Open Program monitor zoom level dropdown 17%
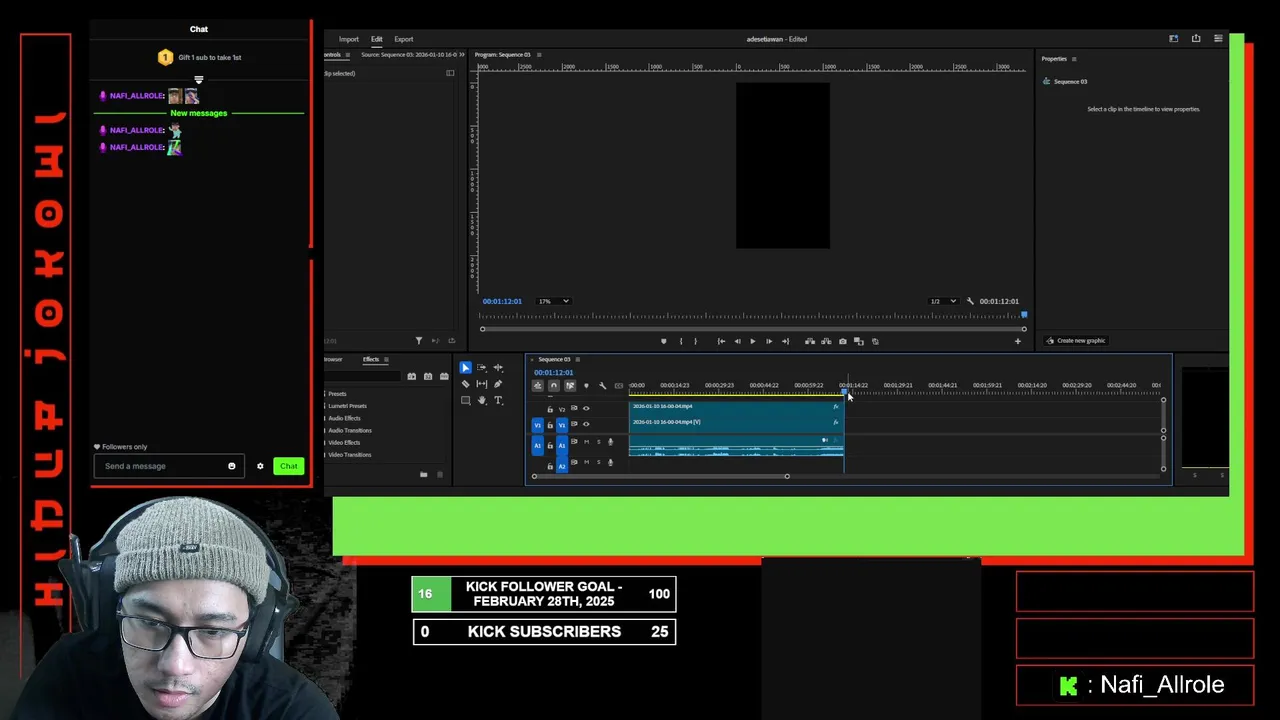1280x720 pixels. pyautogui.click(x=554, y=301)
